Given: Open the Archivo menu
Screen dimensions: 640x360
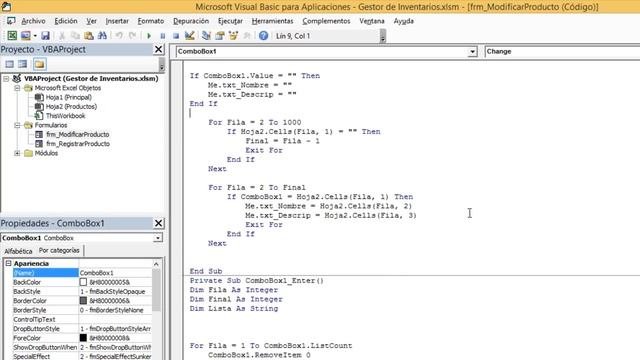Looking at the screenshot, I should [33, 21].
